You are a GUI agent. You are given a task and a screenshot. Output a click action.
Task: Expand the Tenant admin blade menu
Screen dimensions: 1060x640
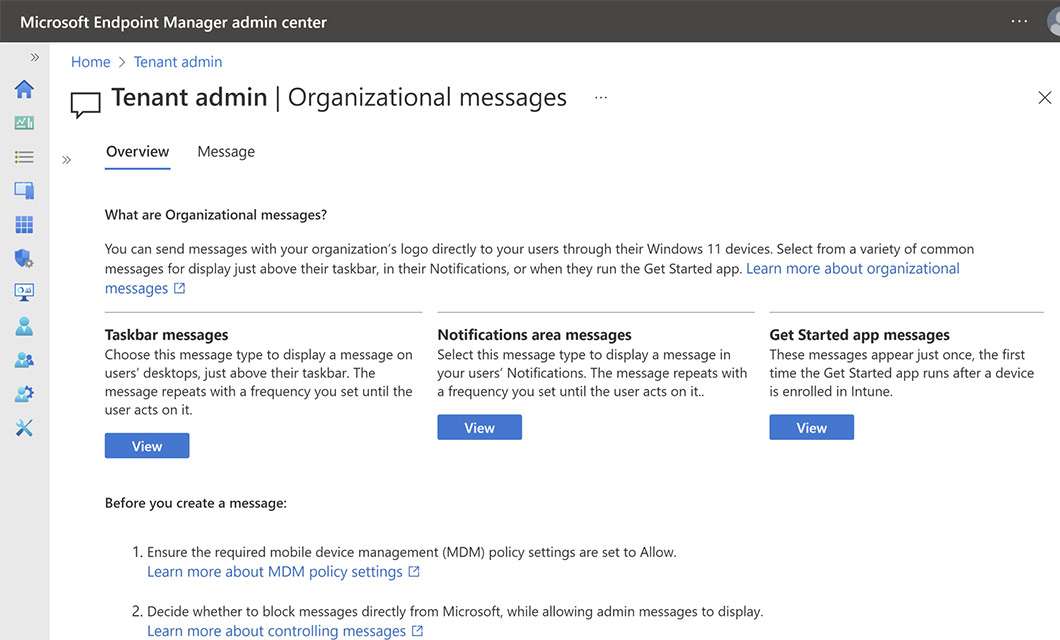67,160
